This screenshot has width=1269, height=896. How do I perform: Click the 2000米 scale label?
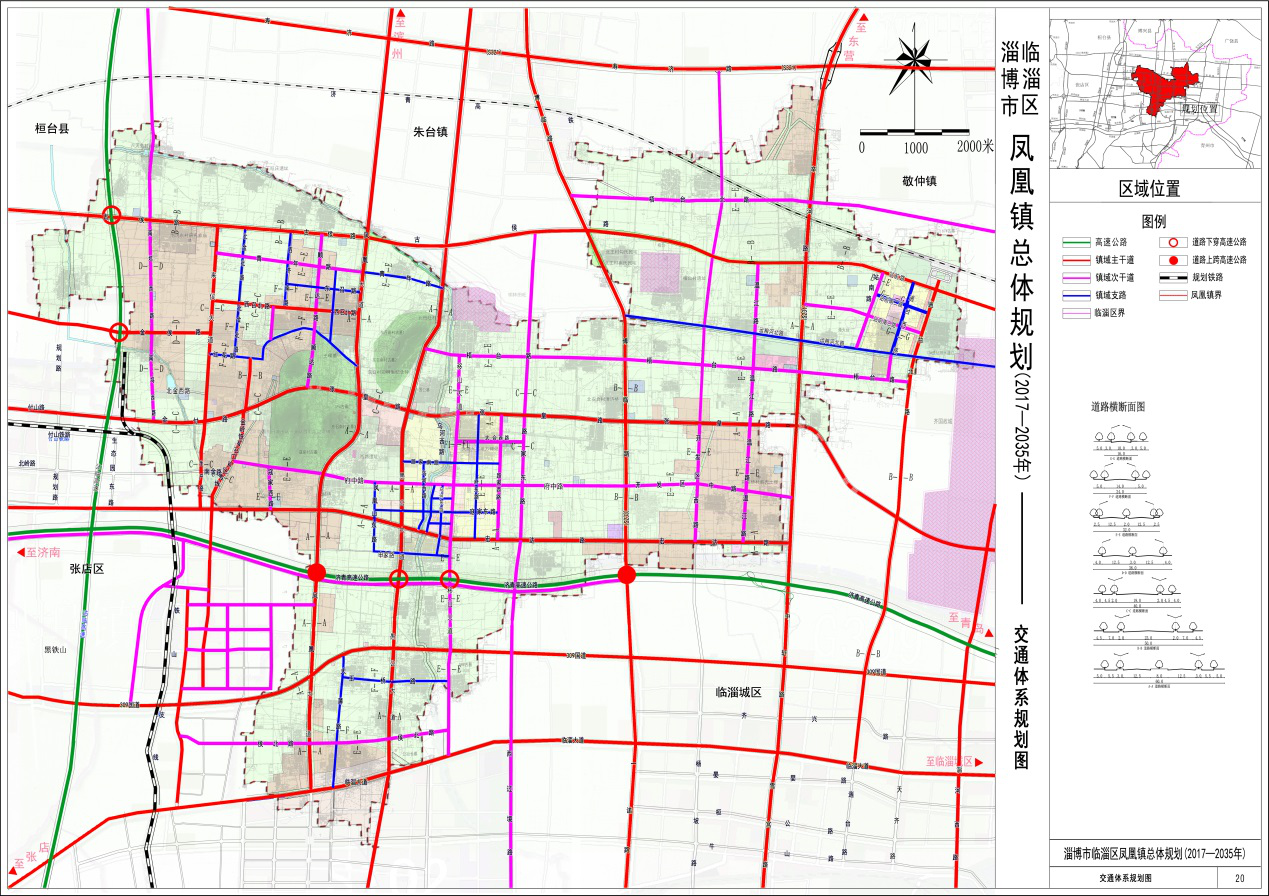(974, 146)
